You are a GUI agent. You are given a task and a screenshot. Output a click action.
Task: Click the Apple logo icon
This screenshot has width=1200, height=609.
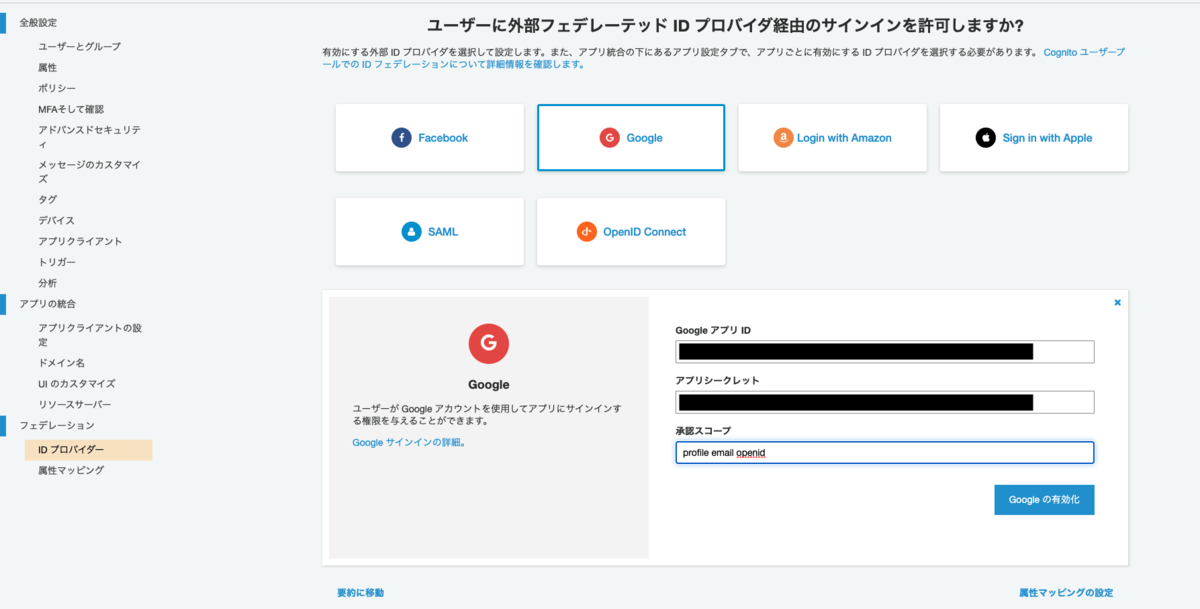coord(986,138)
